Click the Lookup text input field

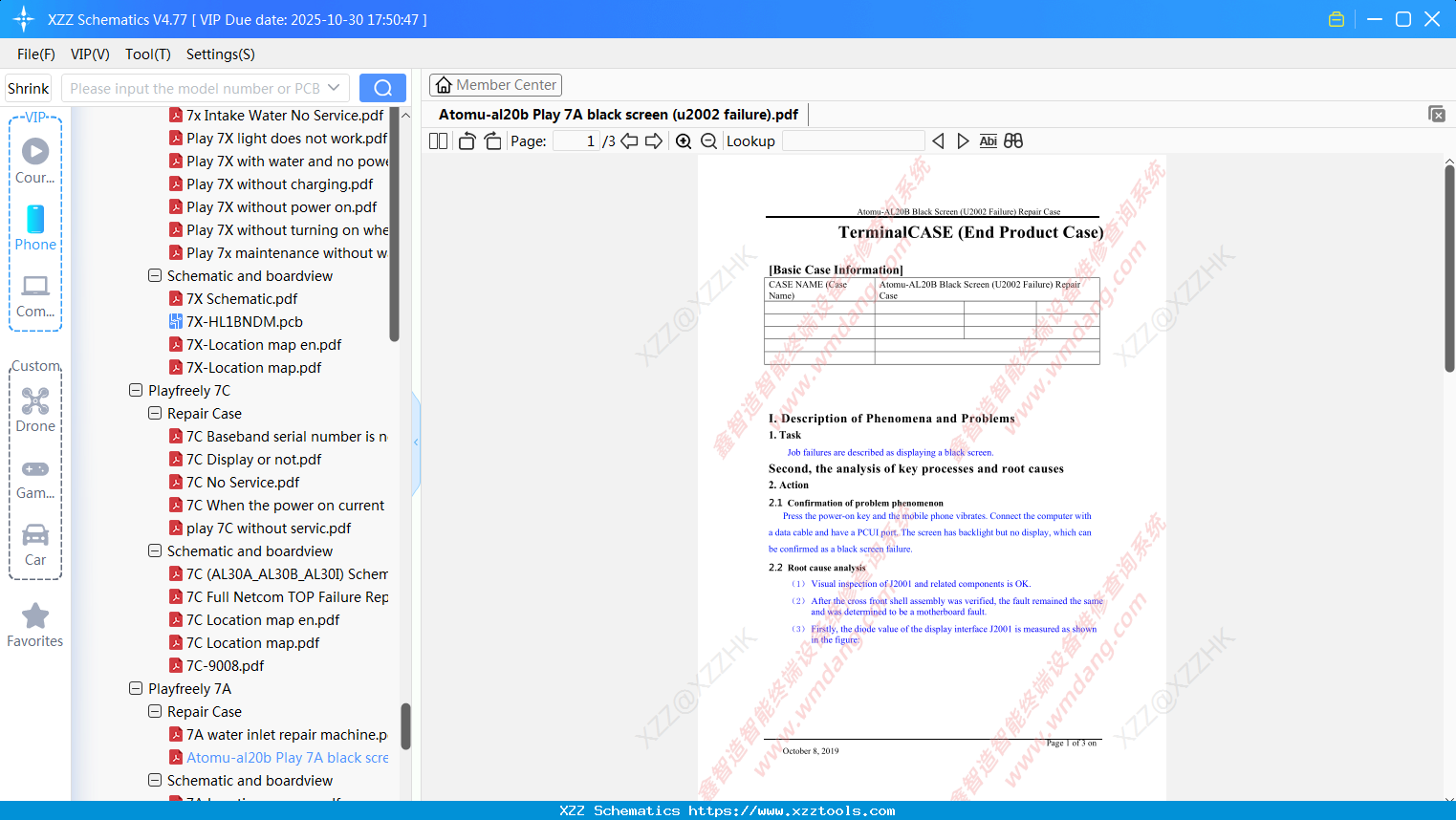coord(853,141)
